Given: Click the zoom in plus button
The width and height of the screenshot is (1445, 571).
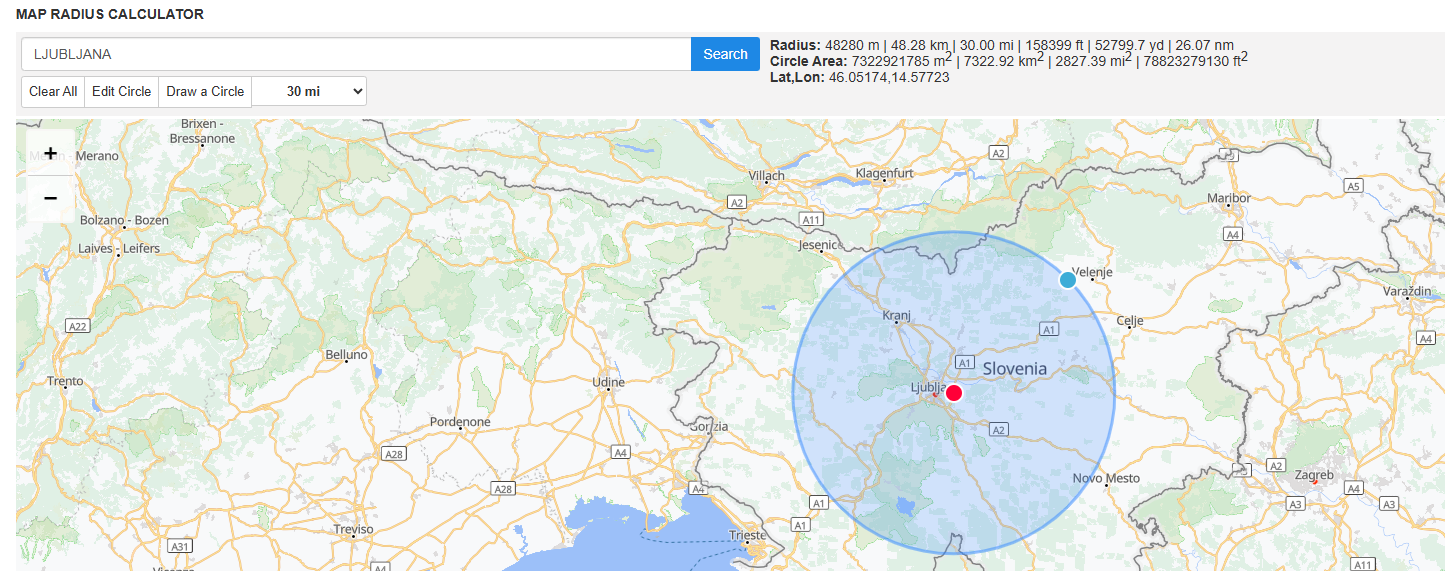Looking at the screenshot, I should pyautogui.click(x=50, y=154).
